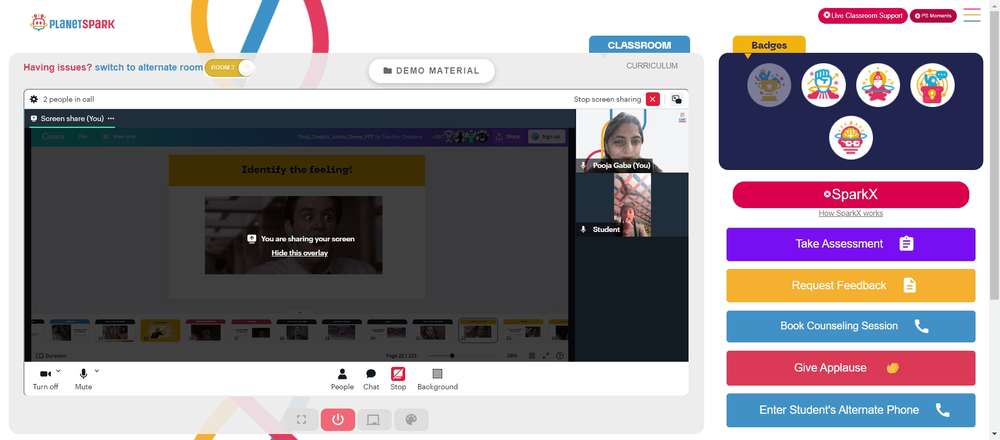
Task: Turn off the camera
Action: (x=45, y=379)
